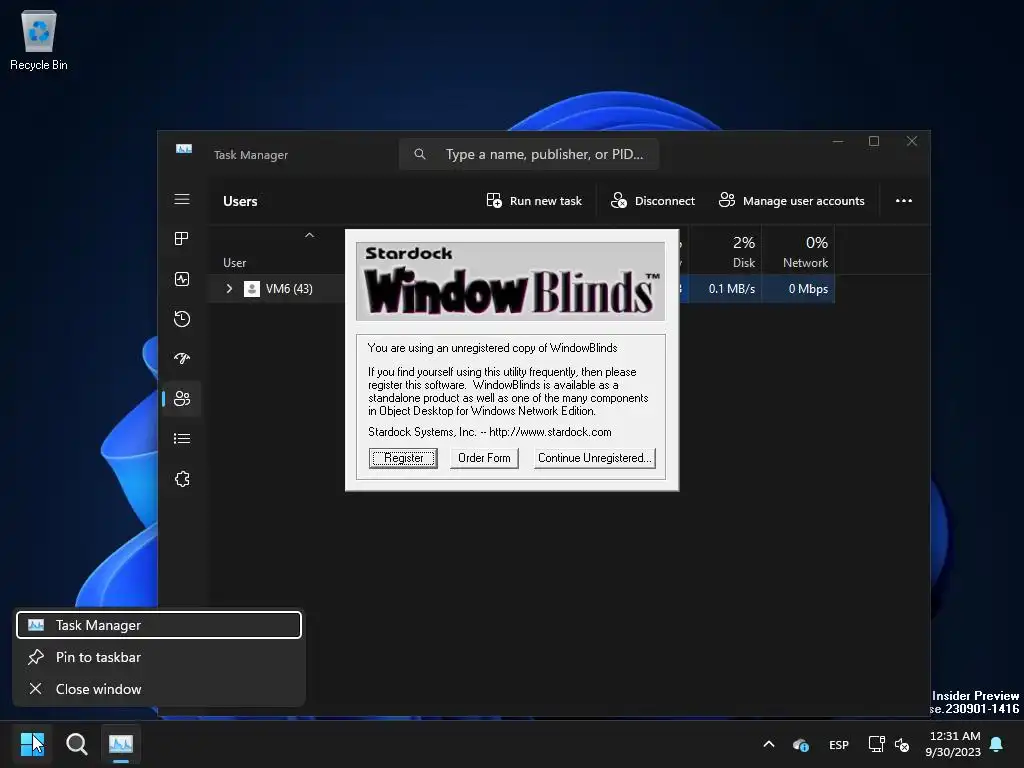This screenshot has height=768, width=1024.
Task: Open the notification bell icon
Action: coord(997,744)
